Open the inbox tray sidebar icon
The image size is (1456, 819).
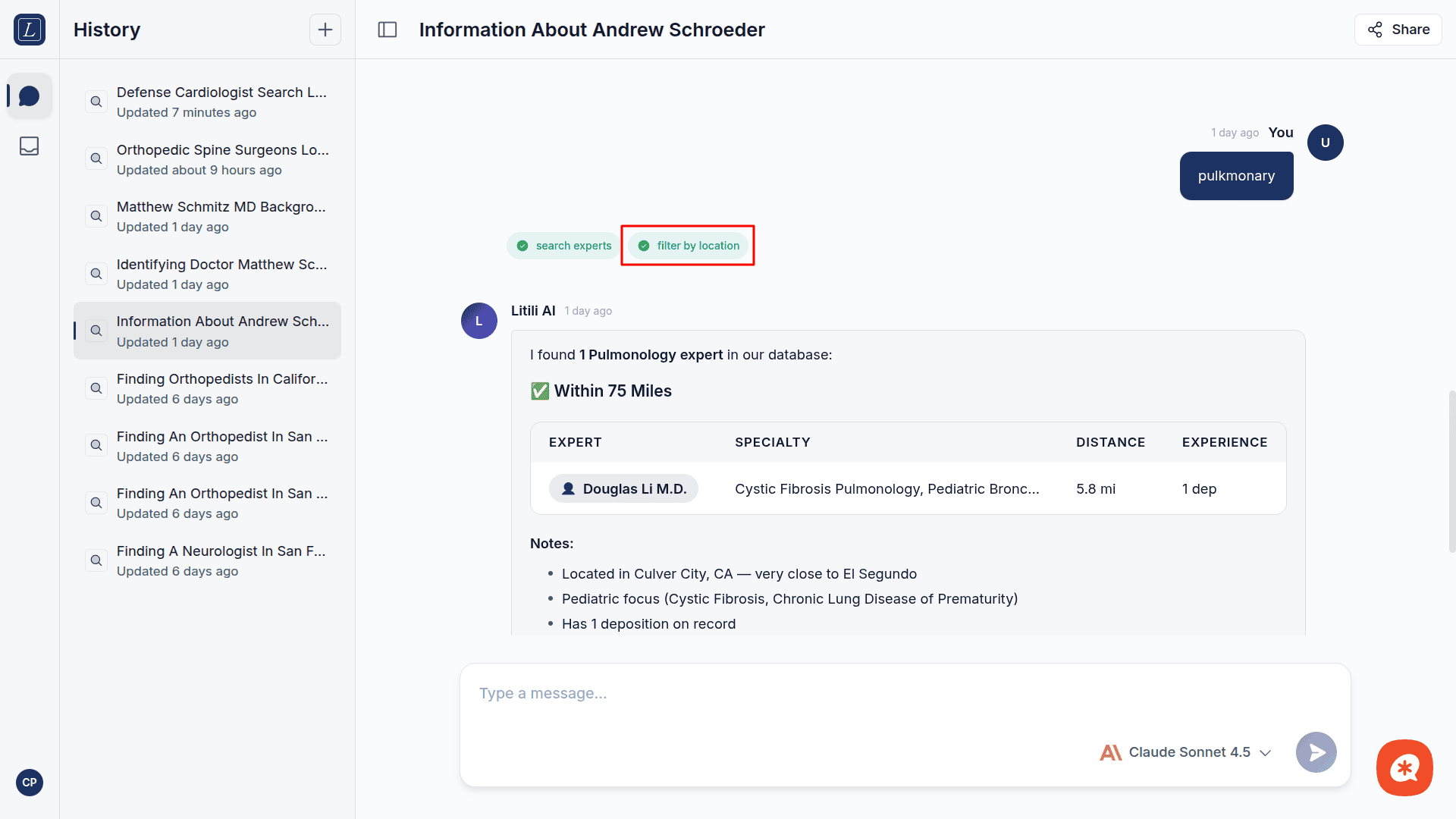[x=30, y=146]
